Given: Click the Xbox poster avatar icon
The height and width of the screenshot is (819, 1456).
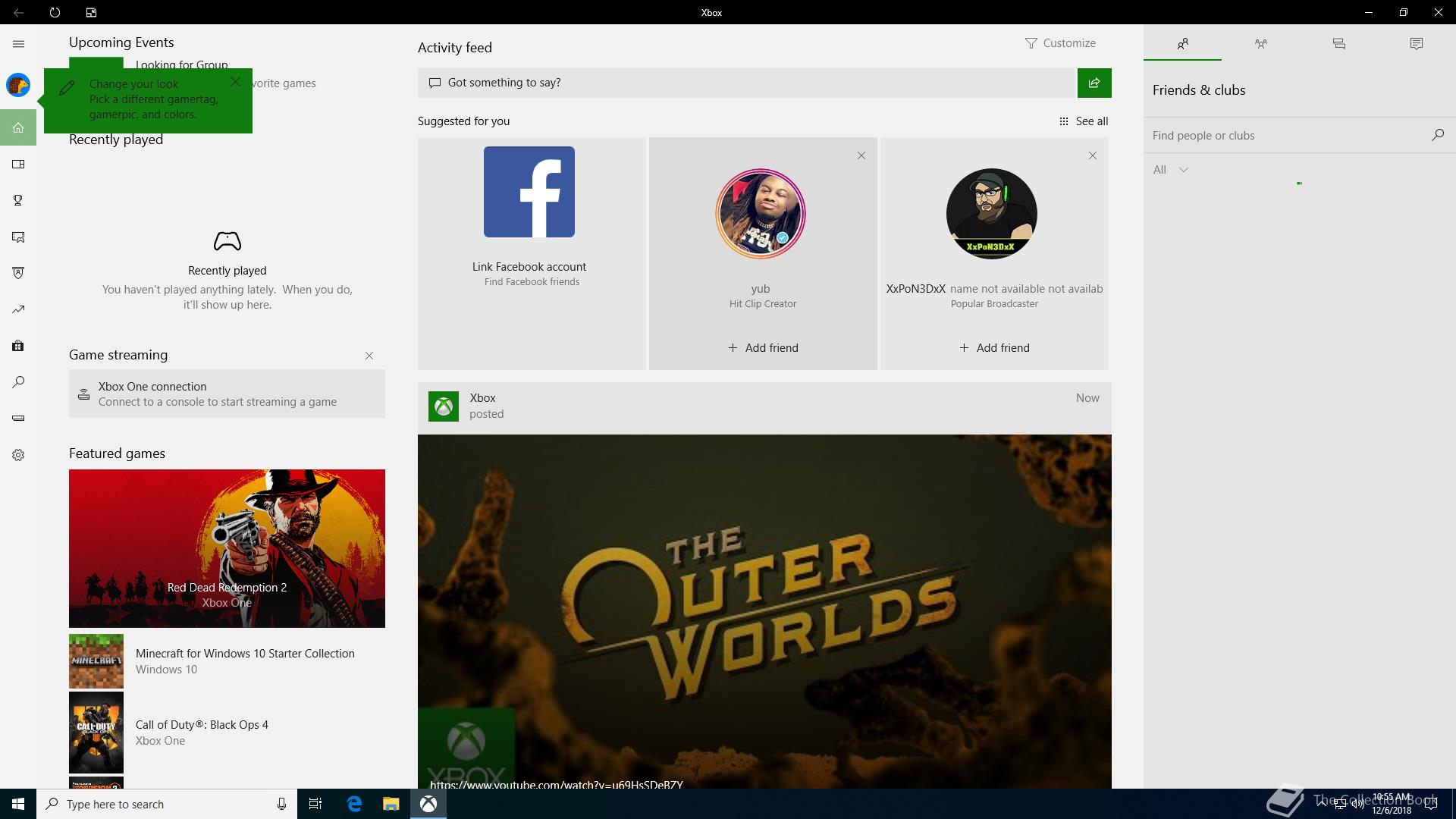Looking at the screenshot, I should tap(444, 406).
